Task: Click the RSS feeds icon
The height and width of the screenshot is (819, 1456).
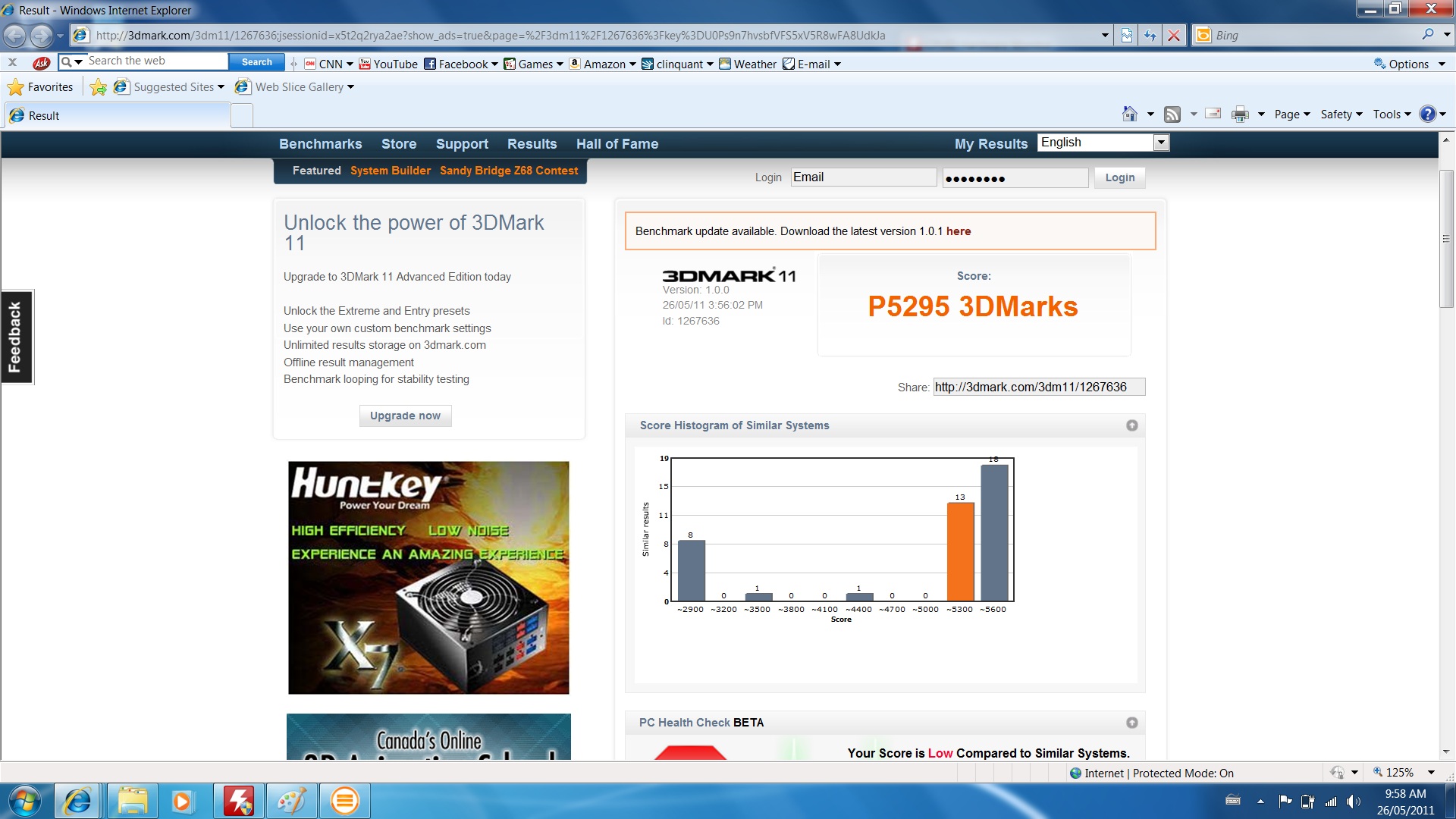Action: (x=1172, y=115)
